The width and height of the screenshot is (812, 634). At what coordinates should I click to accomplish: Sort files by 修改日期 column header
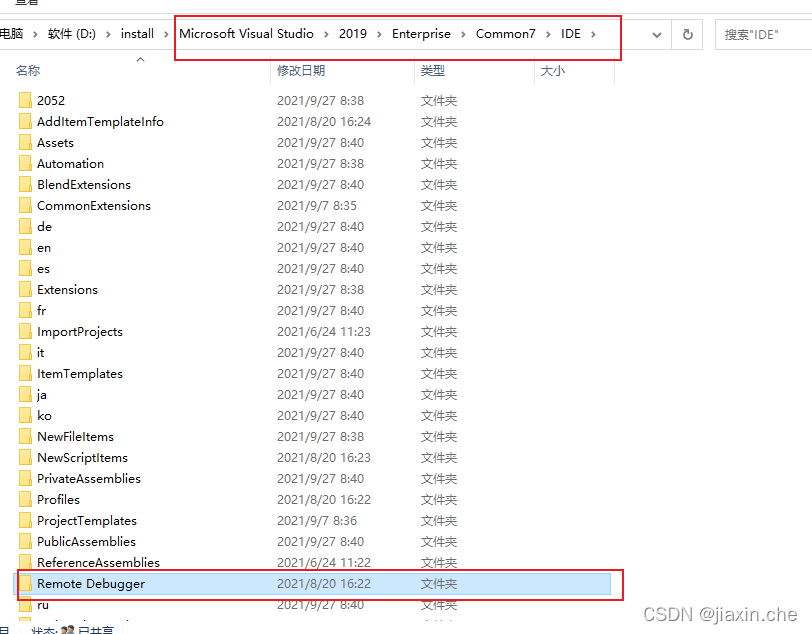click(x=301, y=70)
